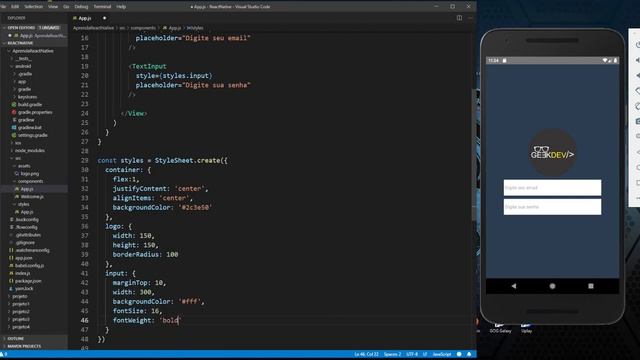
Task: Click the emulator toolbar screenshot camera icon
Action: (637, 121)
